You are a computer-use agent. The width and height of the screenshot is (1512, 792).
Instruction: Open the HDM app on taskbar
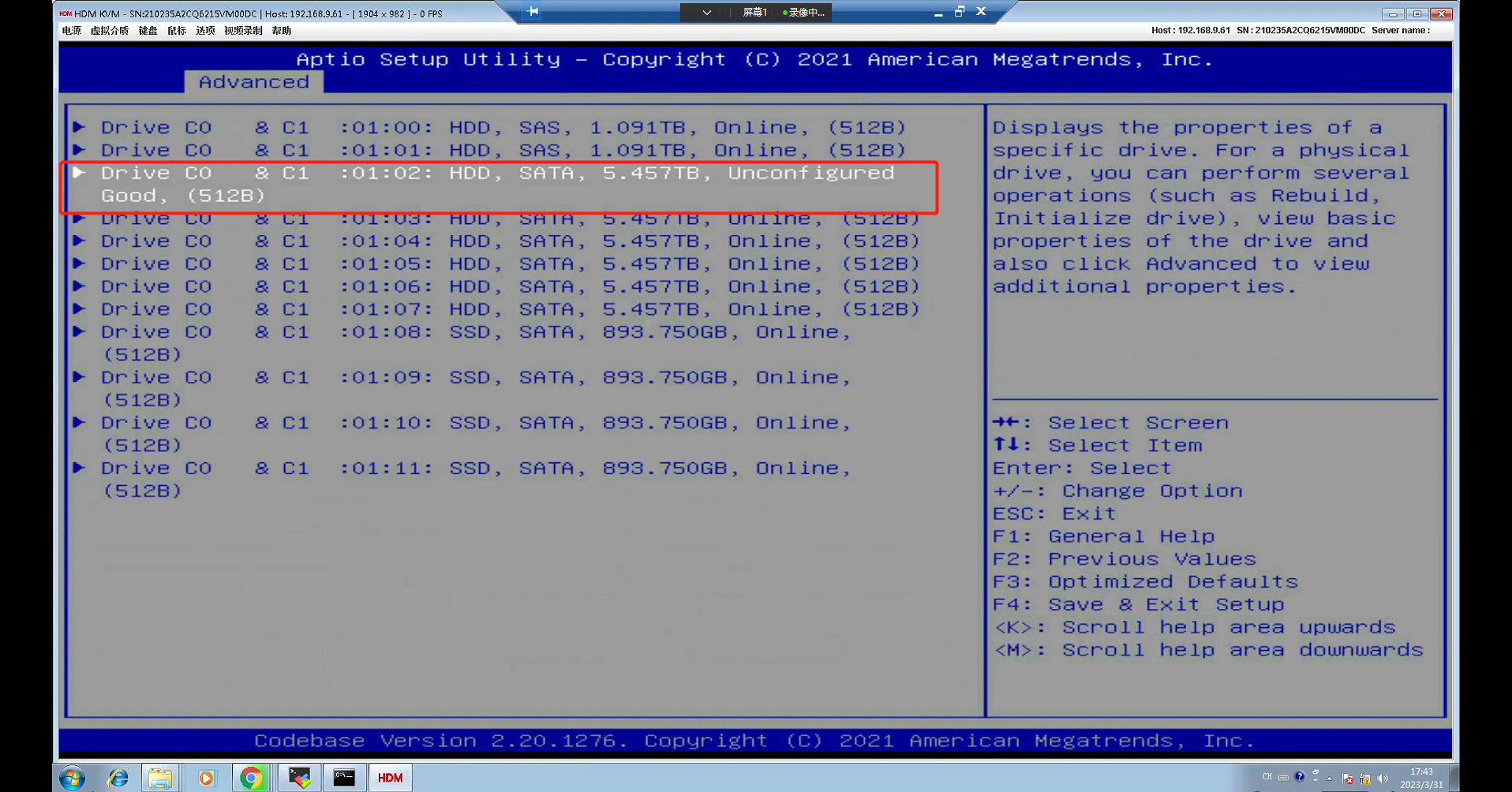coord(390,778)
